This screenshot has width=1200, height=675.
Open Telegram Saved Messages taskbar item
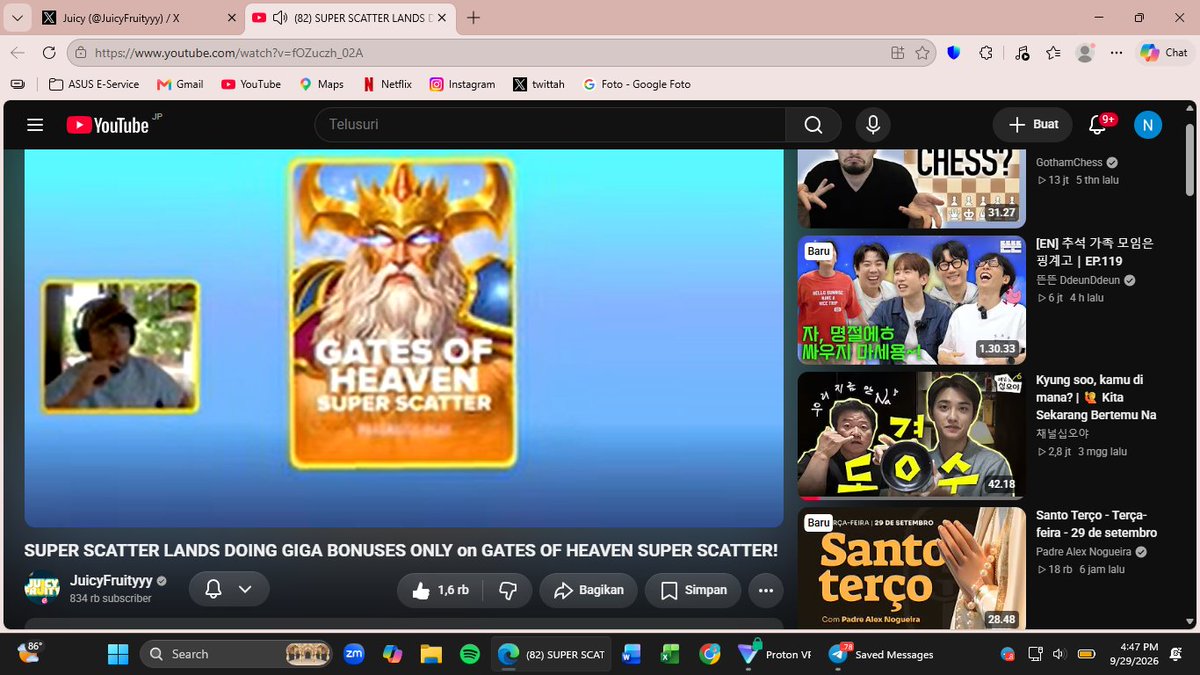(882, 654)
